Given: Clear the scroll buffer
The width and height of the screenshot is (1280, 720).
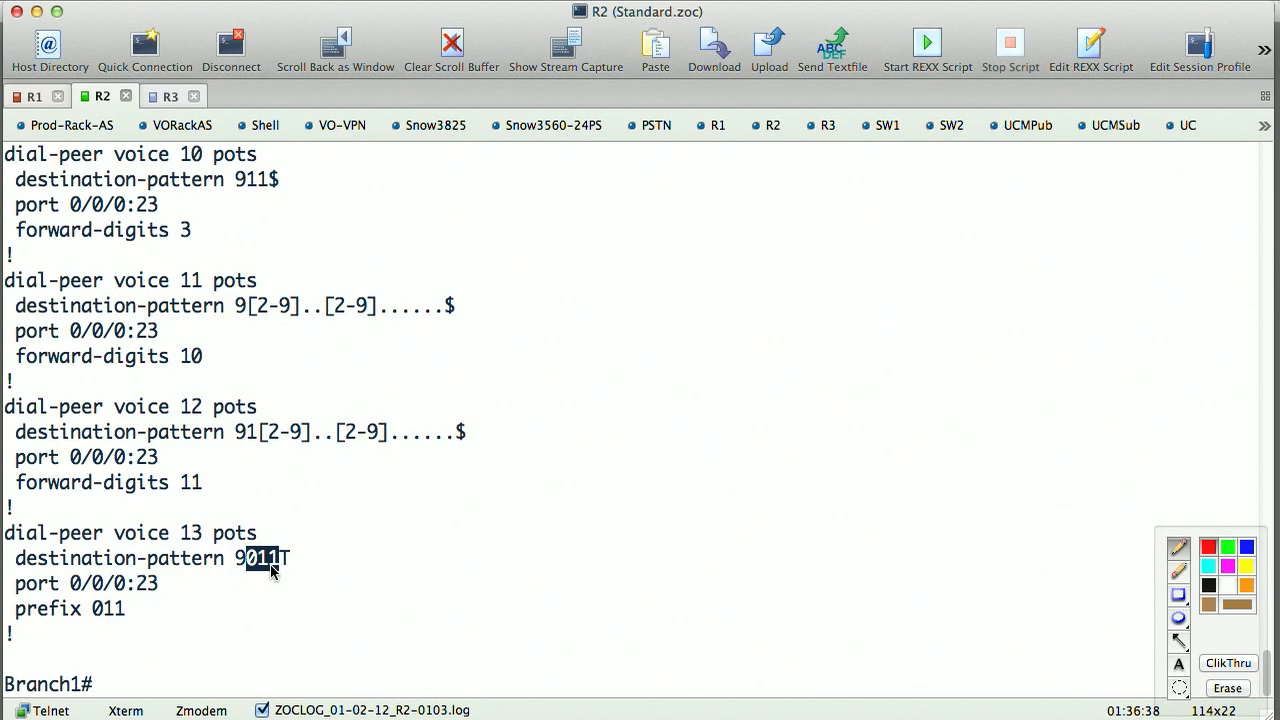Looking at the screenshot, I should click(x=451, y=51).
